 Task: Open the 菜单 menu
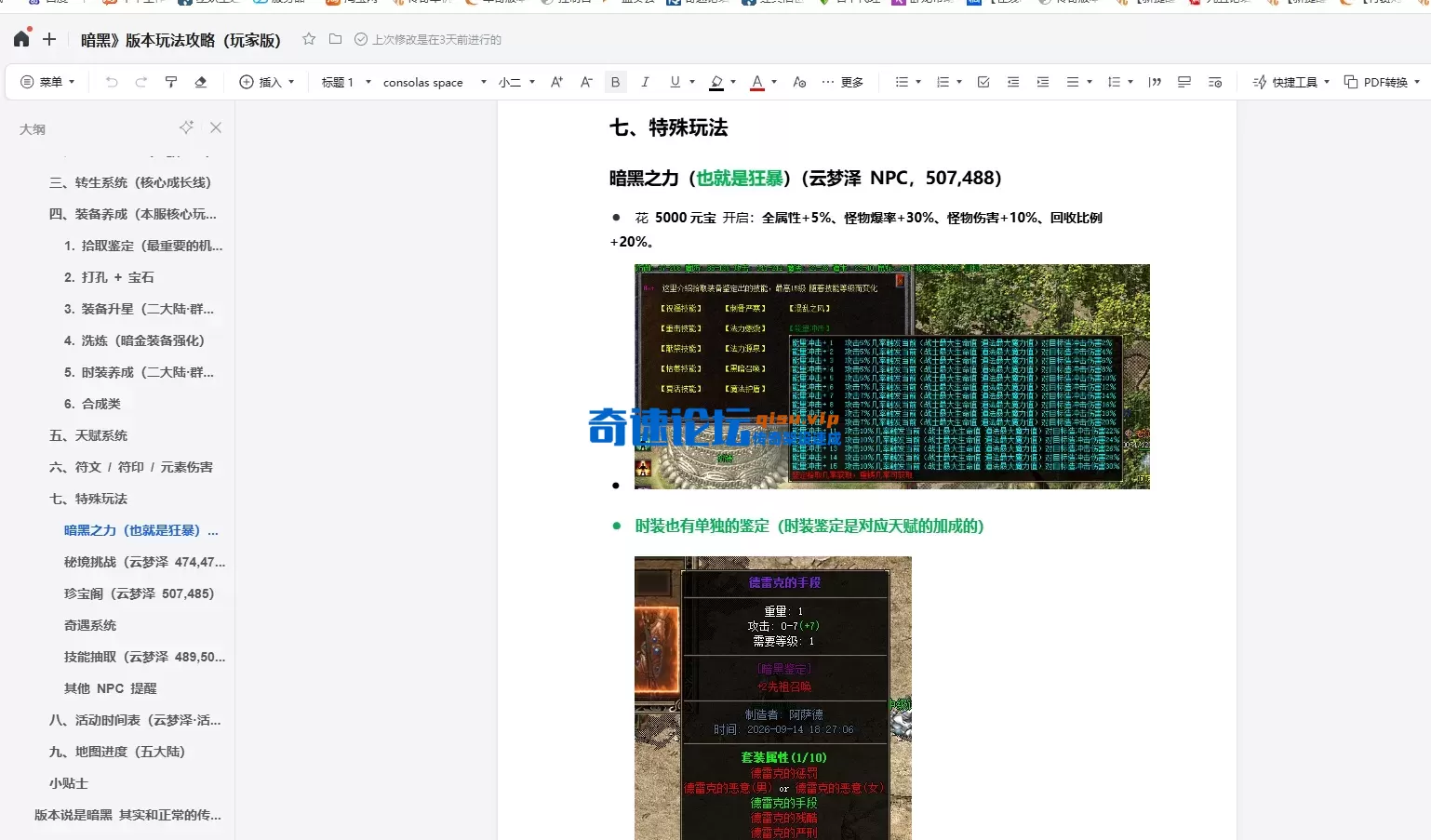(47, 82)
